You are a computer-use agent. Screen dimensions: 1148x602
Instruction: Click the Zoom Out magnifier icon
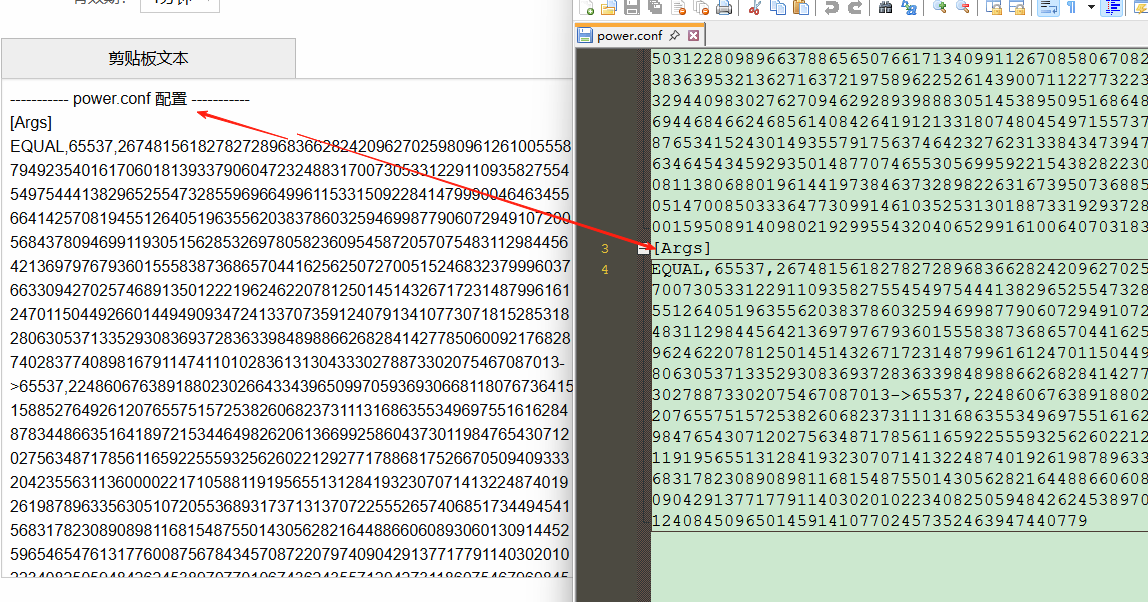964,7
